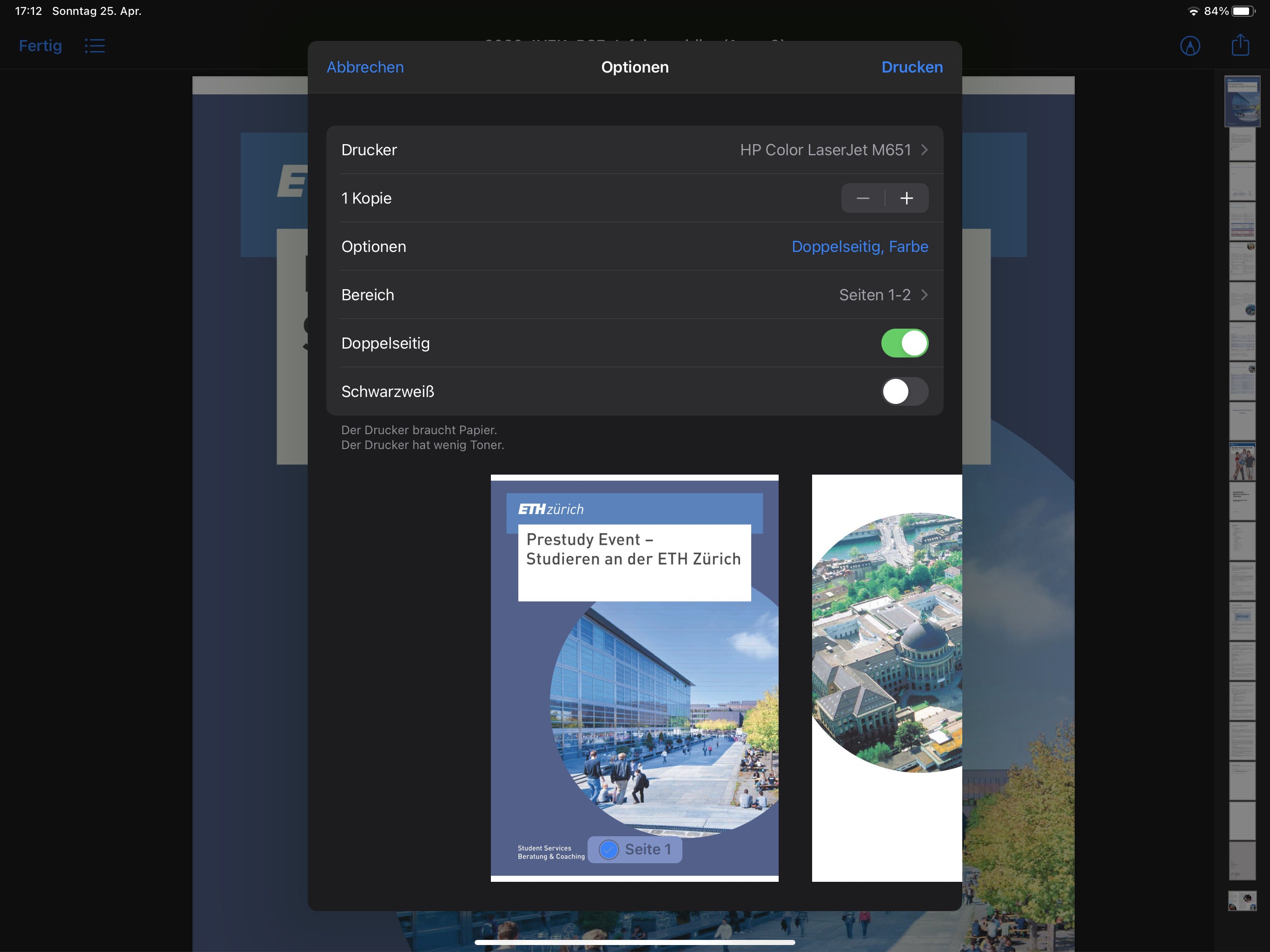
Task: Tap Abbrechen to cancel printing
Action: tap(365, 67)
